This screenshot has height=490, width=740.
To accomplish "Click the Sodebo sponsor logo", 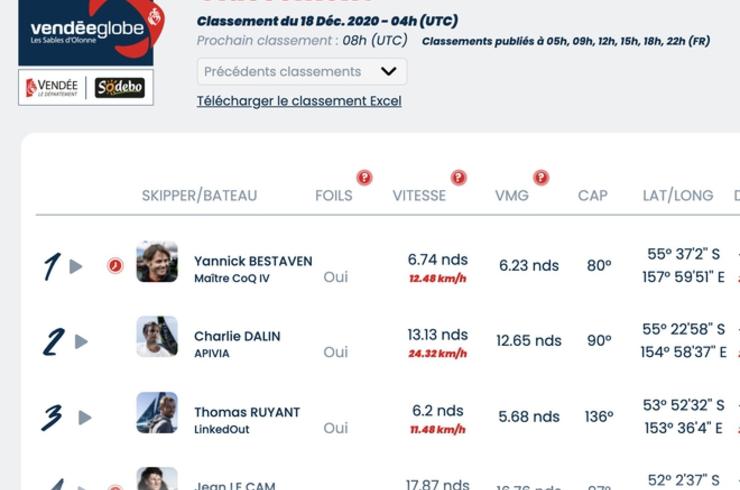I will pos(120,87).
